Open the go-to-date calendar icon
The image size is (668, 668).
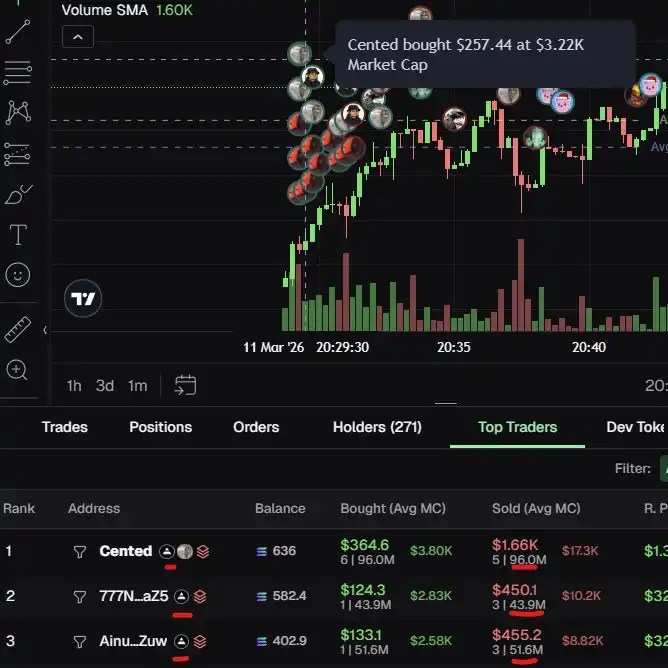[185, 385]
